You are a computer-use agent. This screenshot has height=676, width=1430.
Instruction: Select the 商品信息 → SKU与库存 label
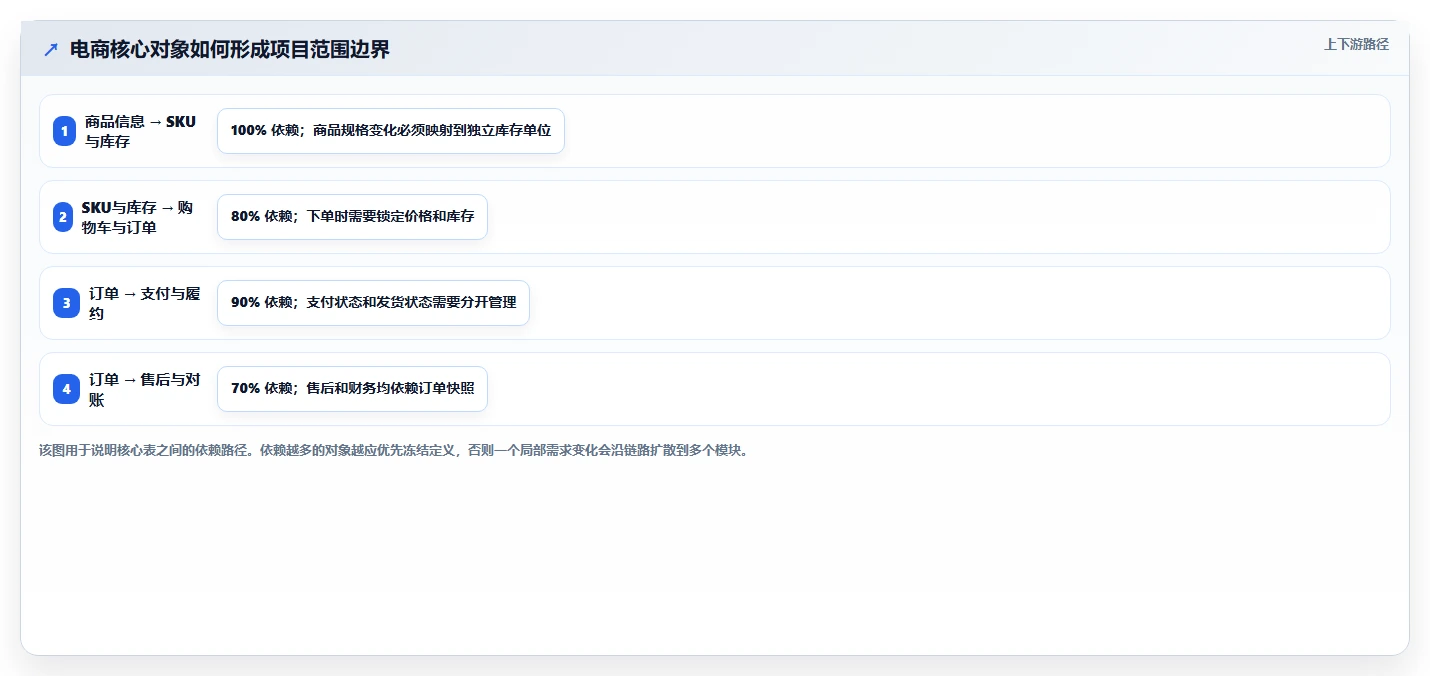(x=141, y=131)
